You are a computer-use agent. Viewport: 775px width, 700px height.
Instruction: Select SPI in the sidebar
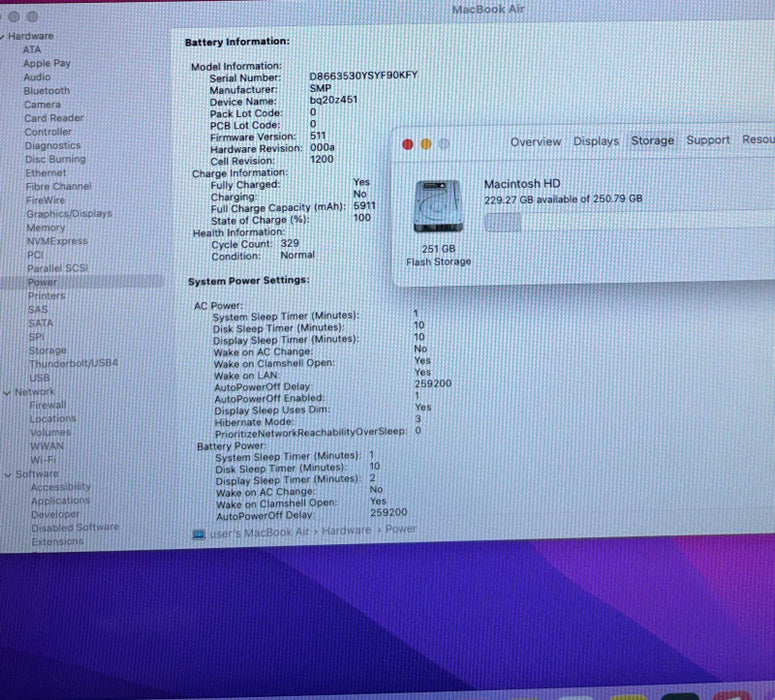[x=36, y=337]
